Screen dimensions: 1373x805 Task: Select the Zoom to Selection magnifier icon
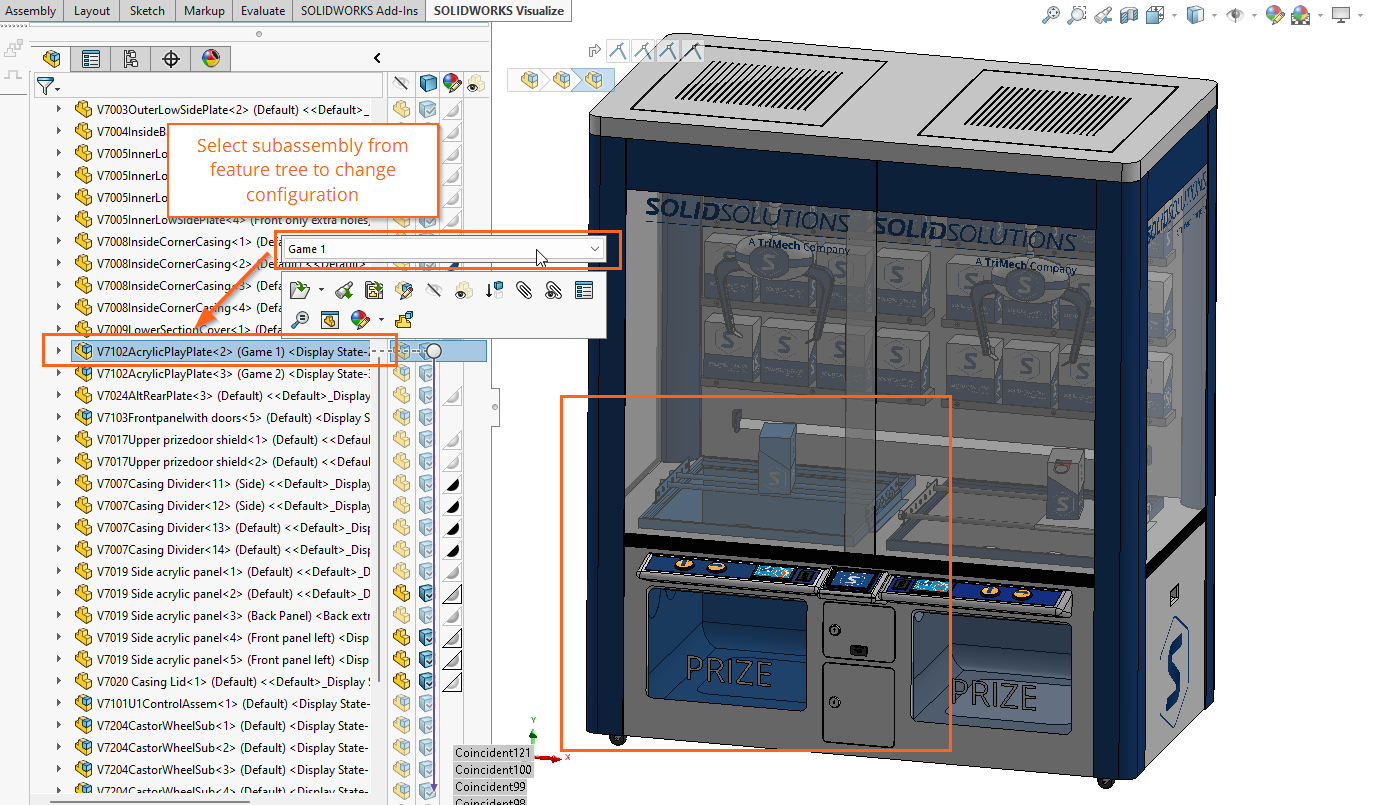[x=300, y=318]
